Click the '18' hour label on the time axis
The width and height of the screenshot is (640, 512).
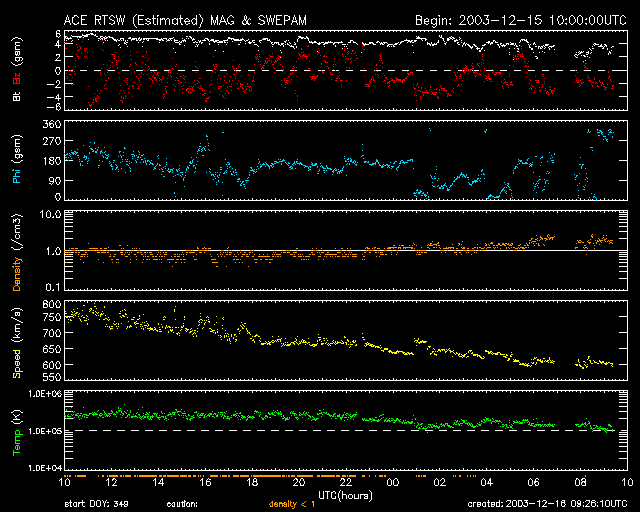(x=252, y=483)
